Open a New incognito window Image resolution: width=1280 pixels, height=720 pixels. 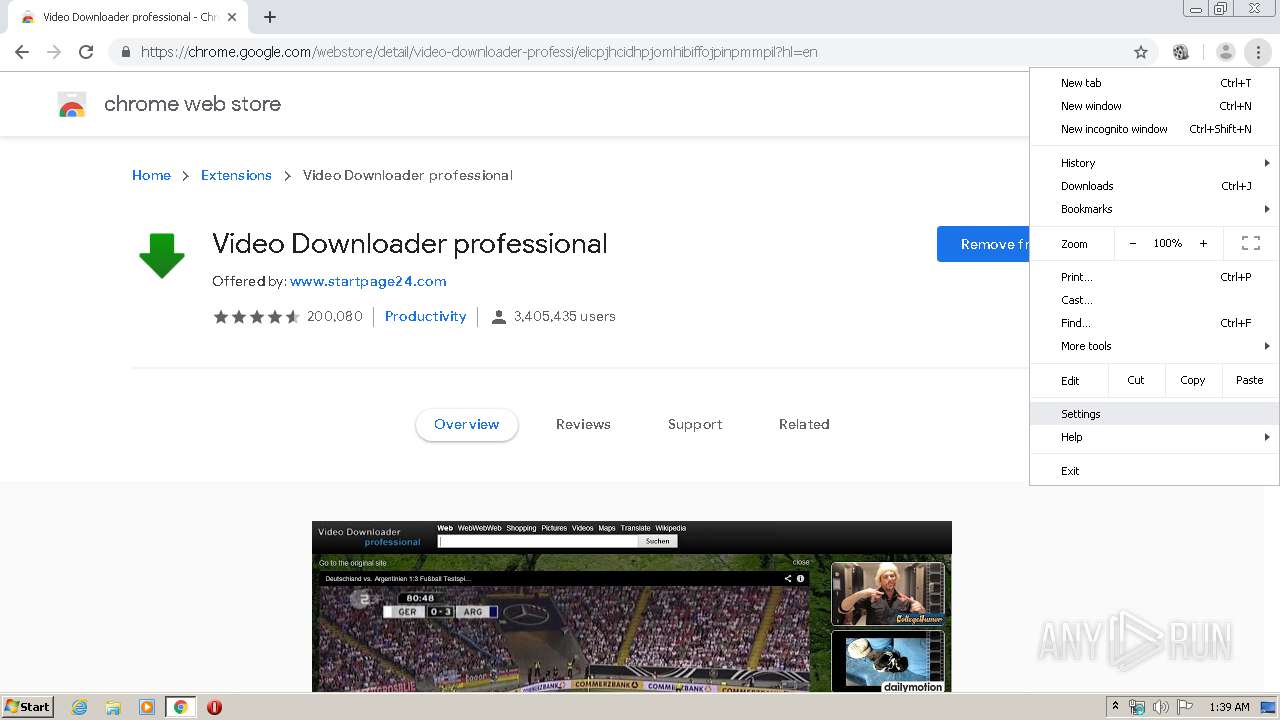[x=1154, y=129]
